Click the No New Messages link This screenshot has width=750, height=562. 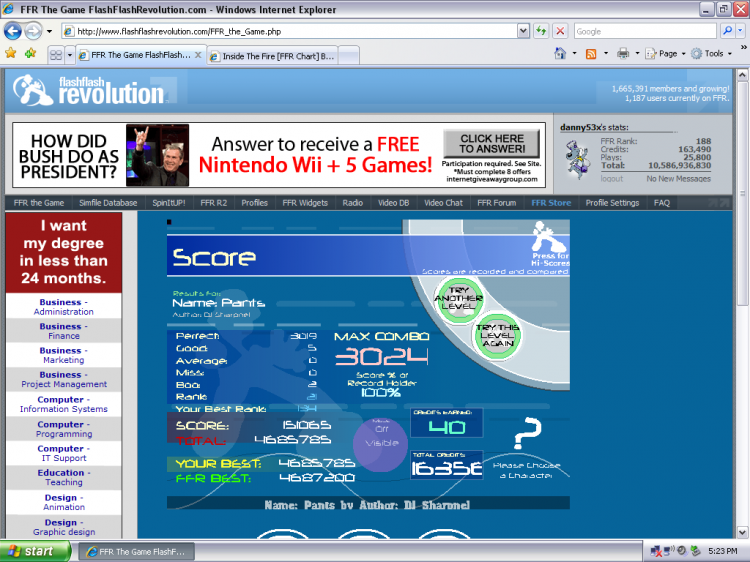(678, 178)
